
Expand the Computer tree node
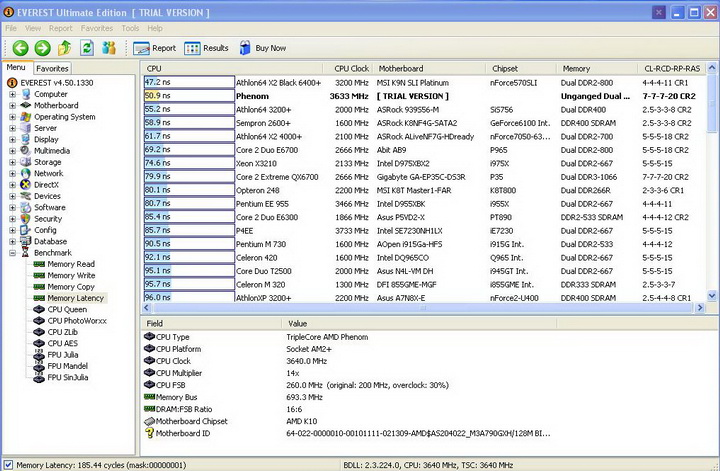12,94
